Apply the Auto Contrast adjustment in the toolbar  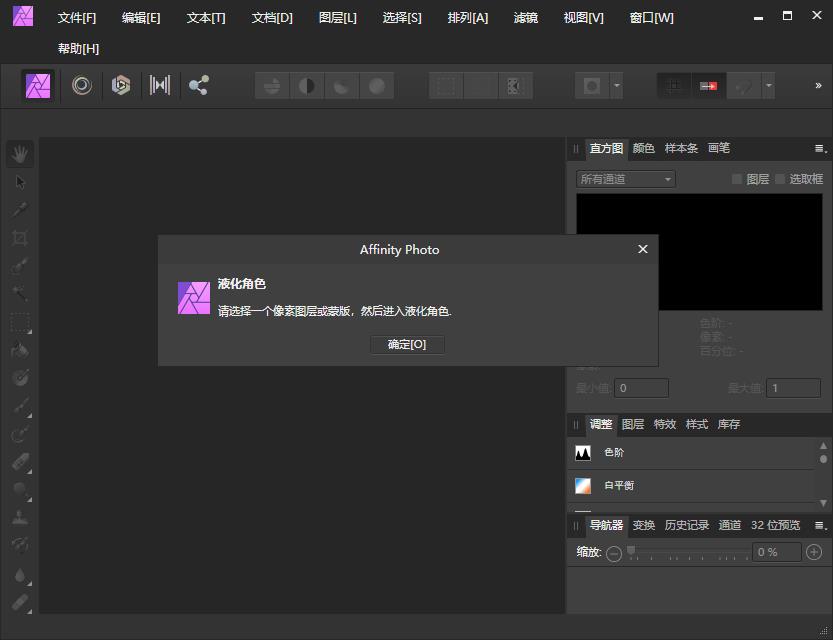click(x=306, y=85)
